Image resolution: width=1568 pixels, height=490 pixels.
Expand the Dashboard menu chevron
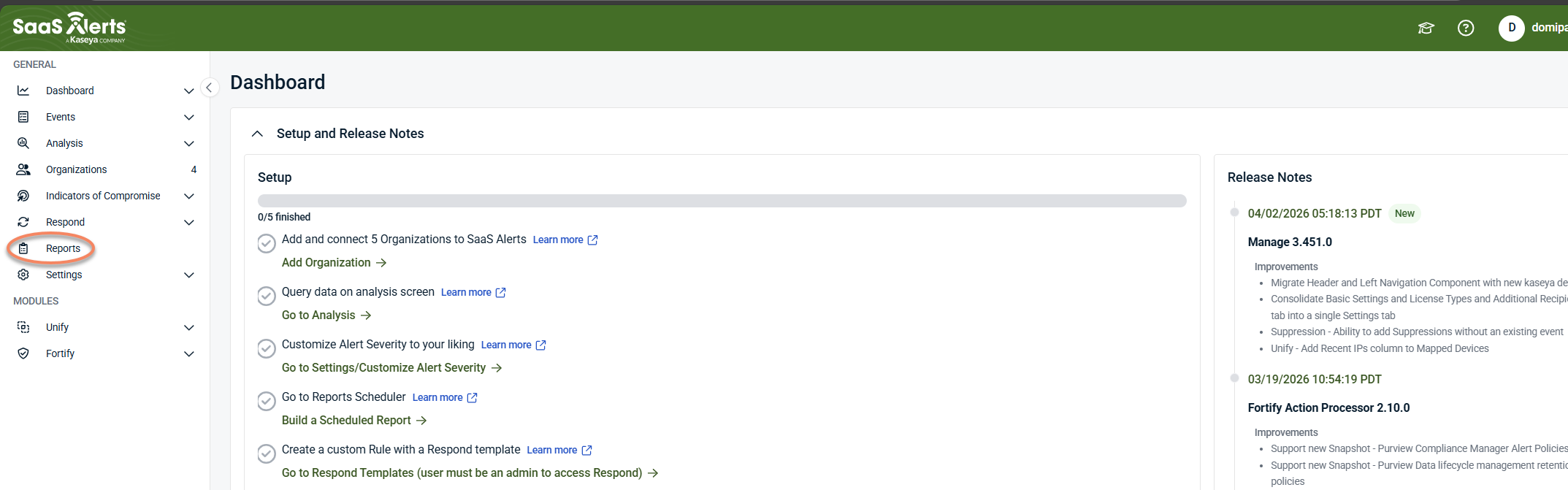[188, 91]
